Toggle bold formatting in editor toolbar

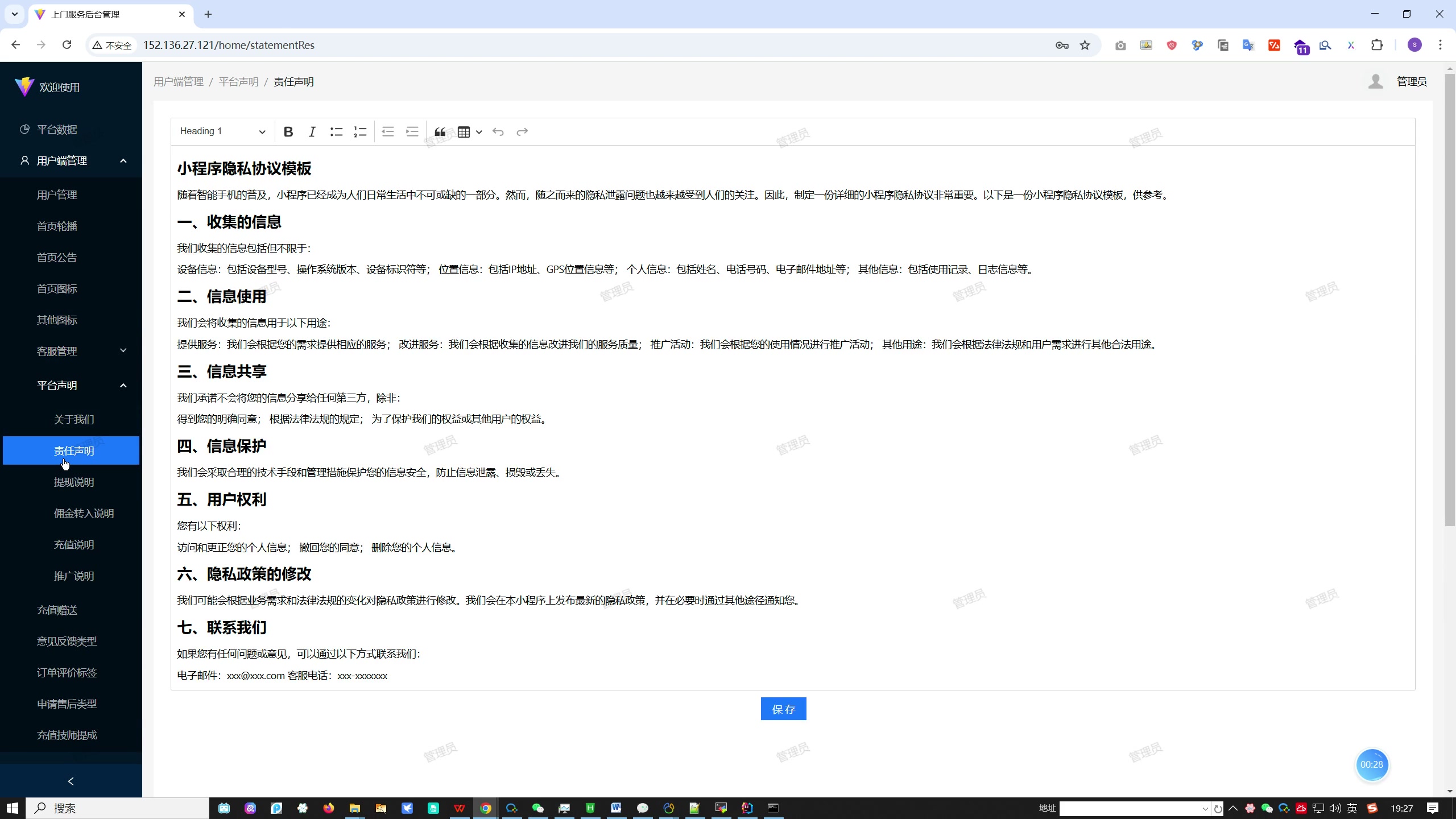(288, 132)
